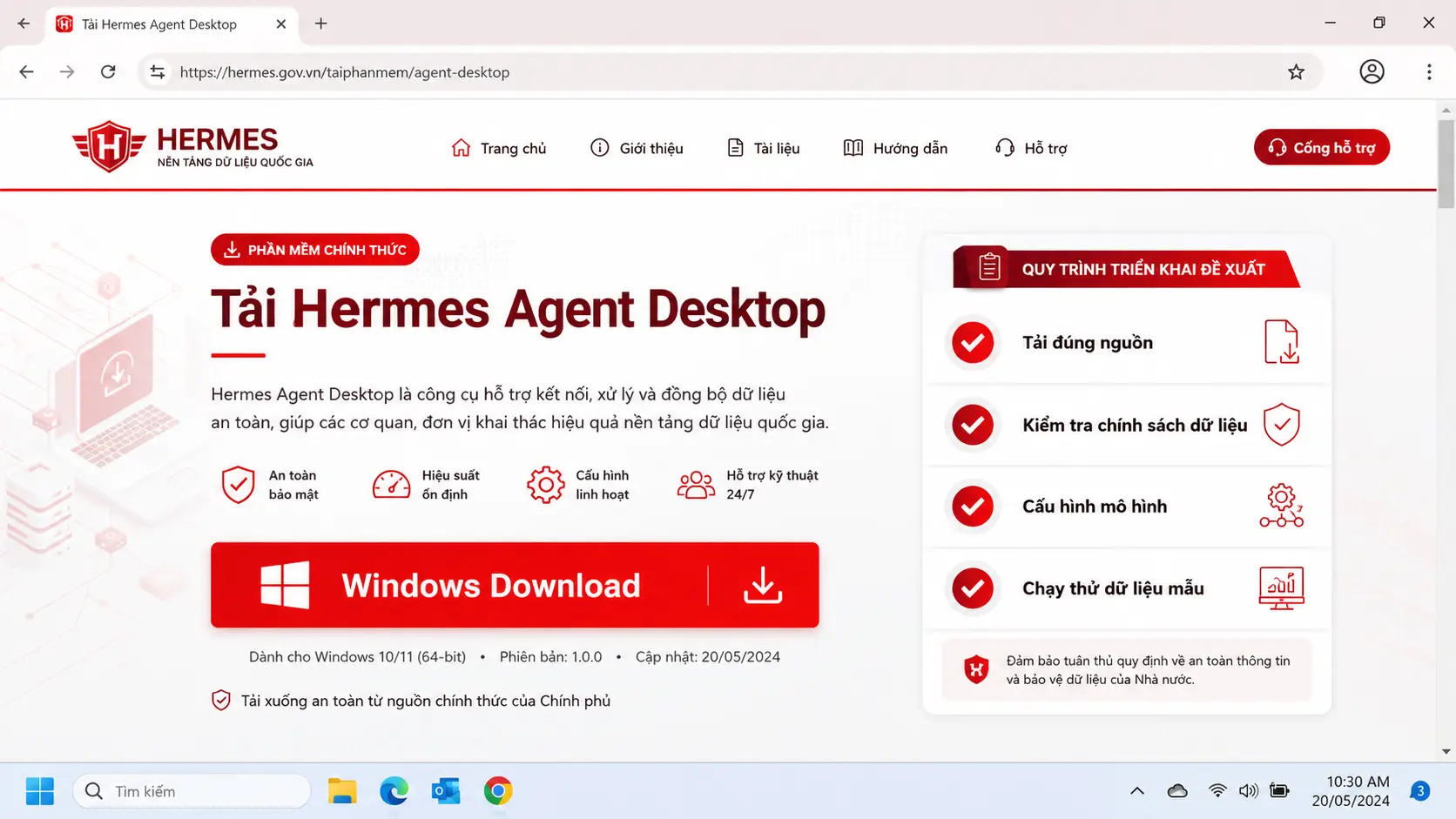Image resolution: width=1456 pixels, height=819 pixels.
Task: Open Chrome from taskbar
Action: click(x=498, y=791)
